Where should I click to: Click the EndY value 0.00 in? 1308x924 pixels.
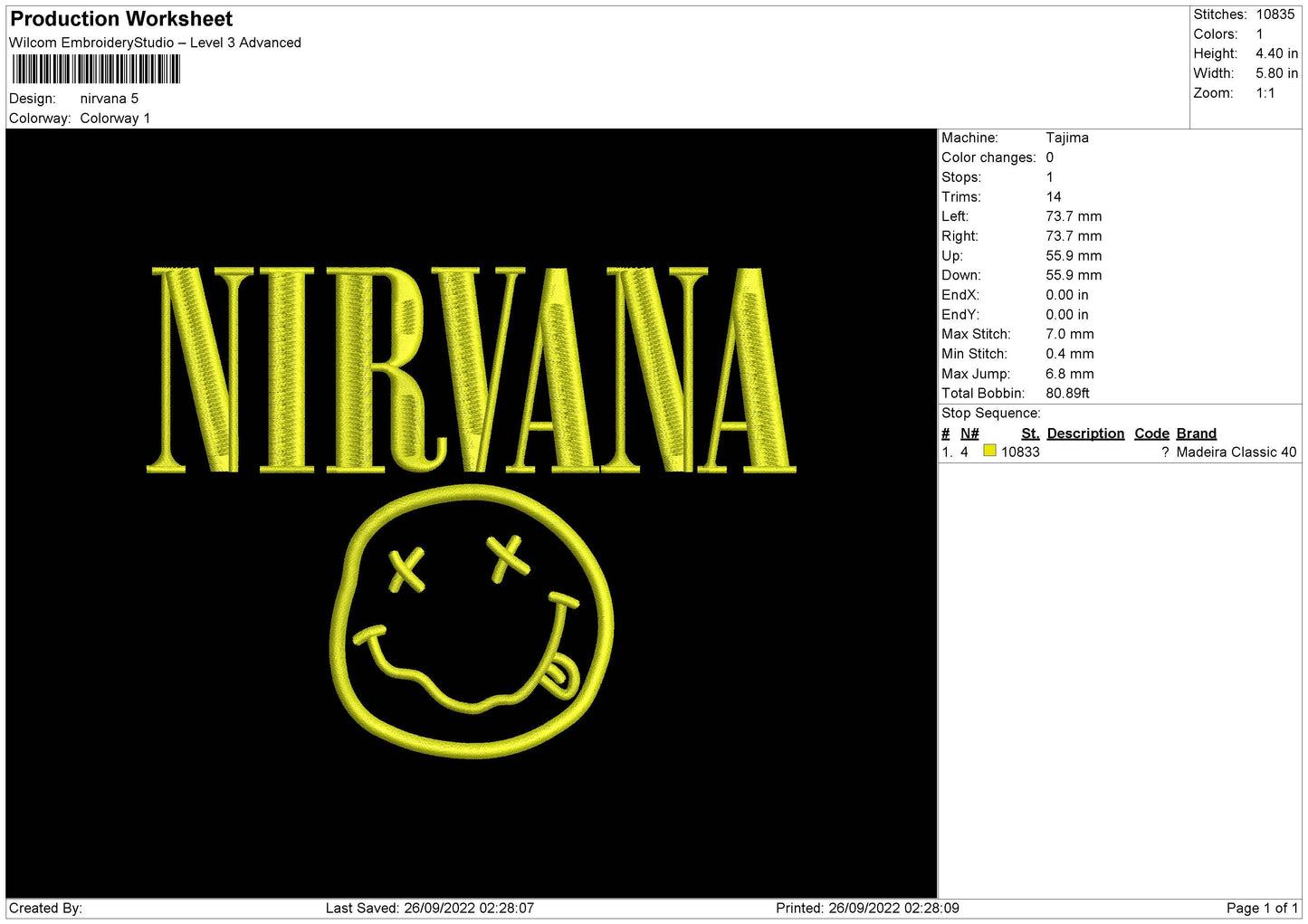1067,315
